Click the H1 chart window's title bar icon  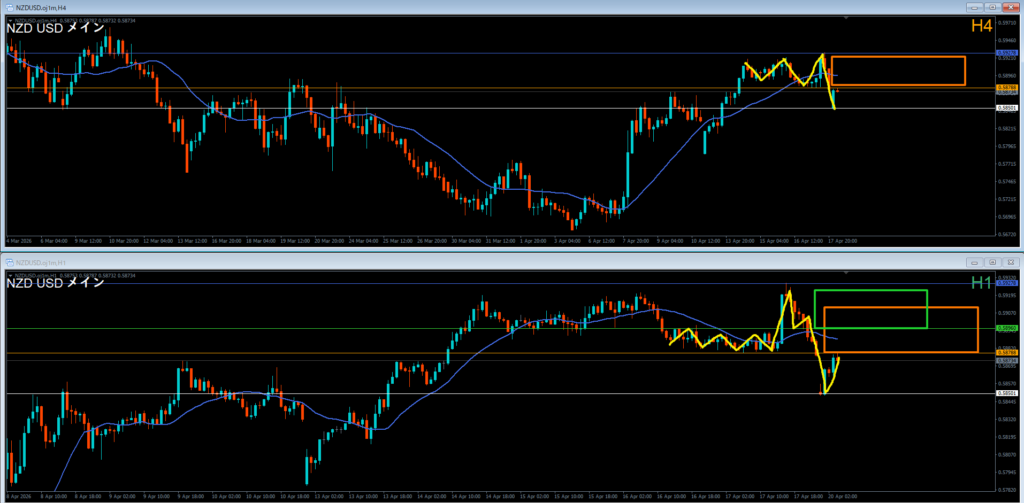(7, 261)
